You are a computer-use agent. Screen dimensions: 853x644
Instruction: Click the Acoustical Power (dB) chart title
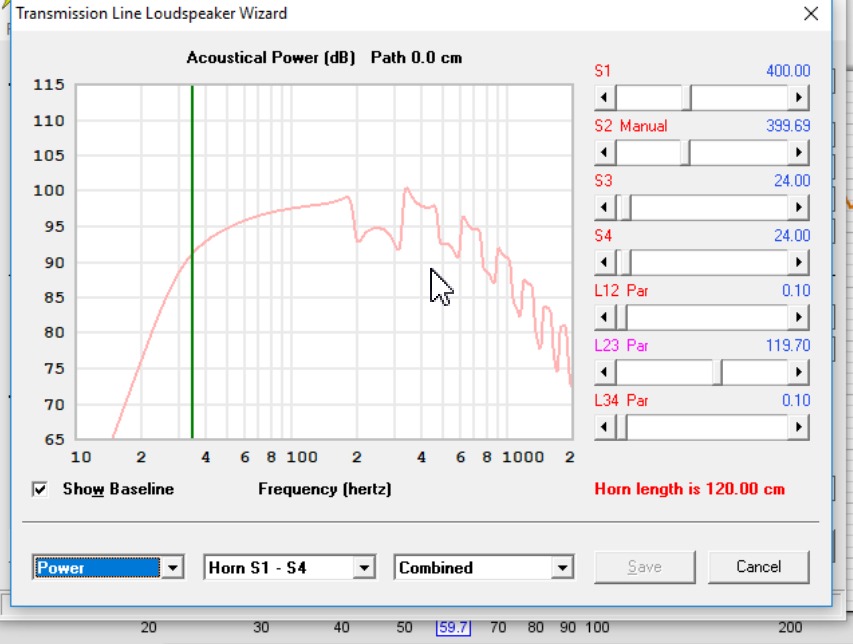pos(270,58)
